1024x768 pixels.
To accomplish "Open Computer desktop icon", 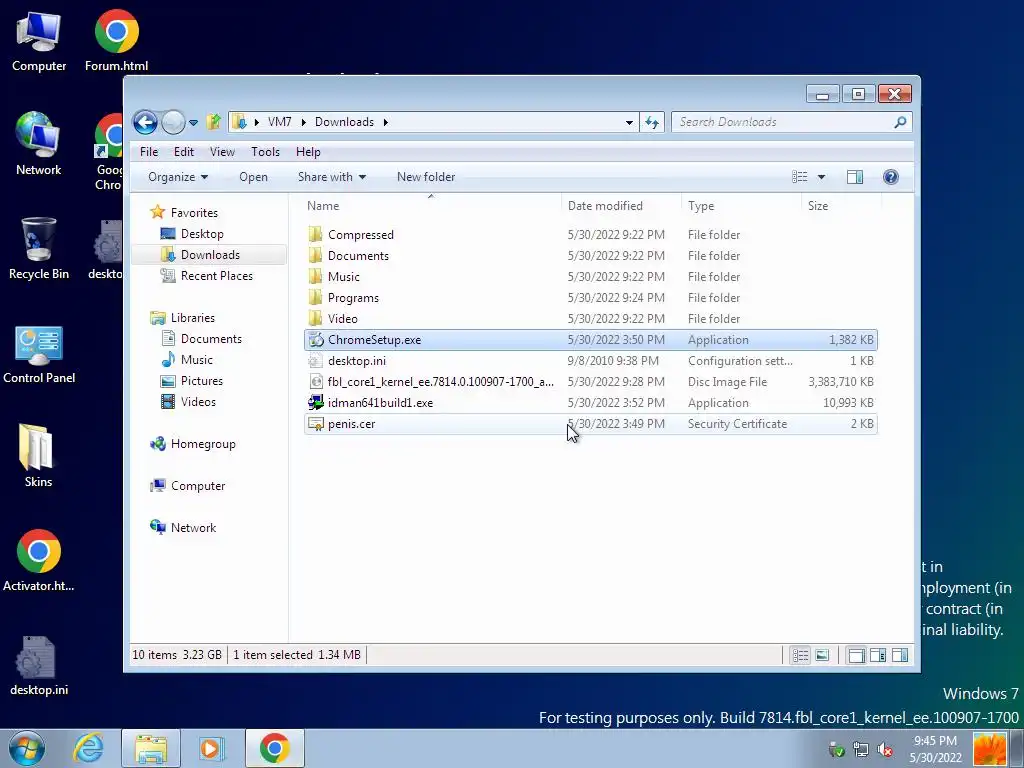I will pyautogui.click(x=39, y=40).
